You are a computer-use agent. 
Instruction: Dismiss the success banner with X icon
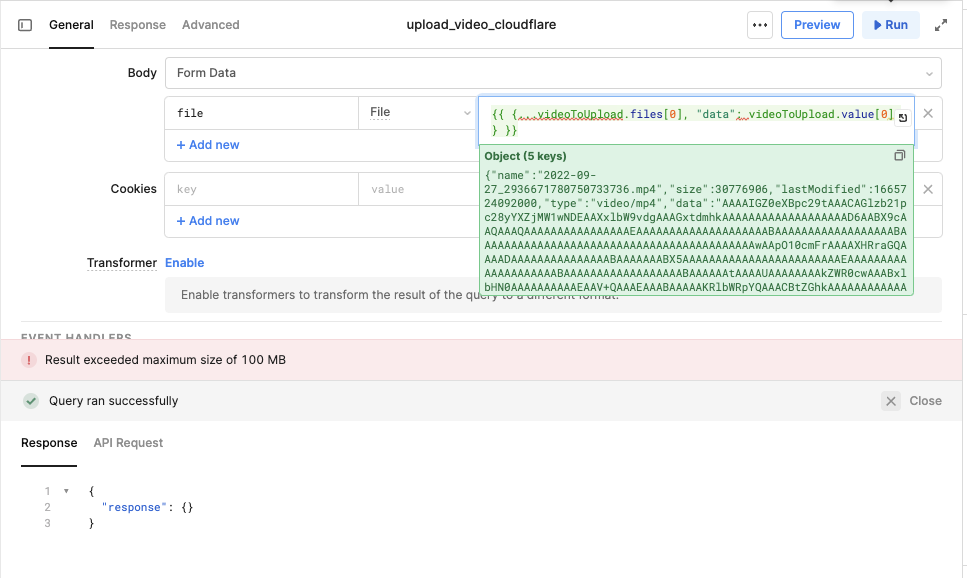tap(890, 400)
